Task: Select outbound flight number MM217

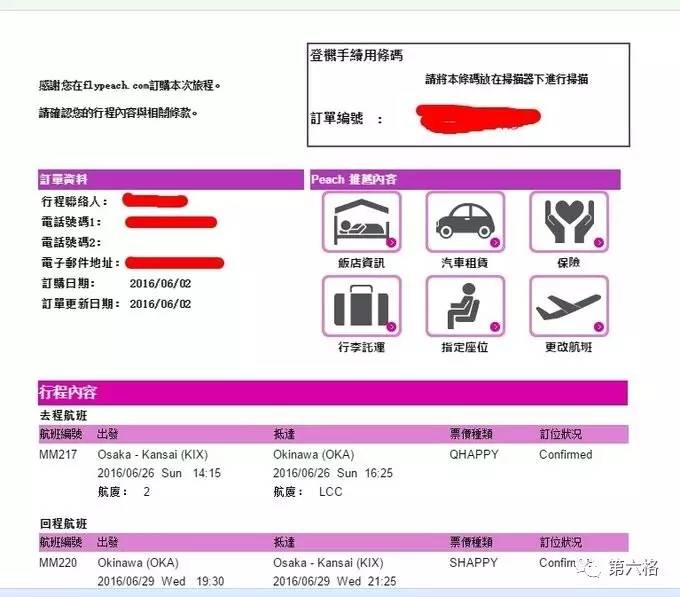Action: pyautogui.click(x=58, y=454)
